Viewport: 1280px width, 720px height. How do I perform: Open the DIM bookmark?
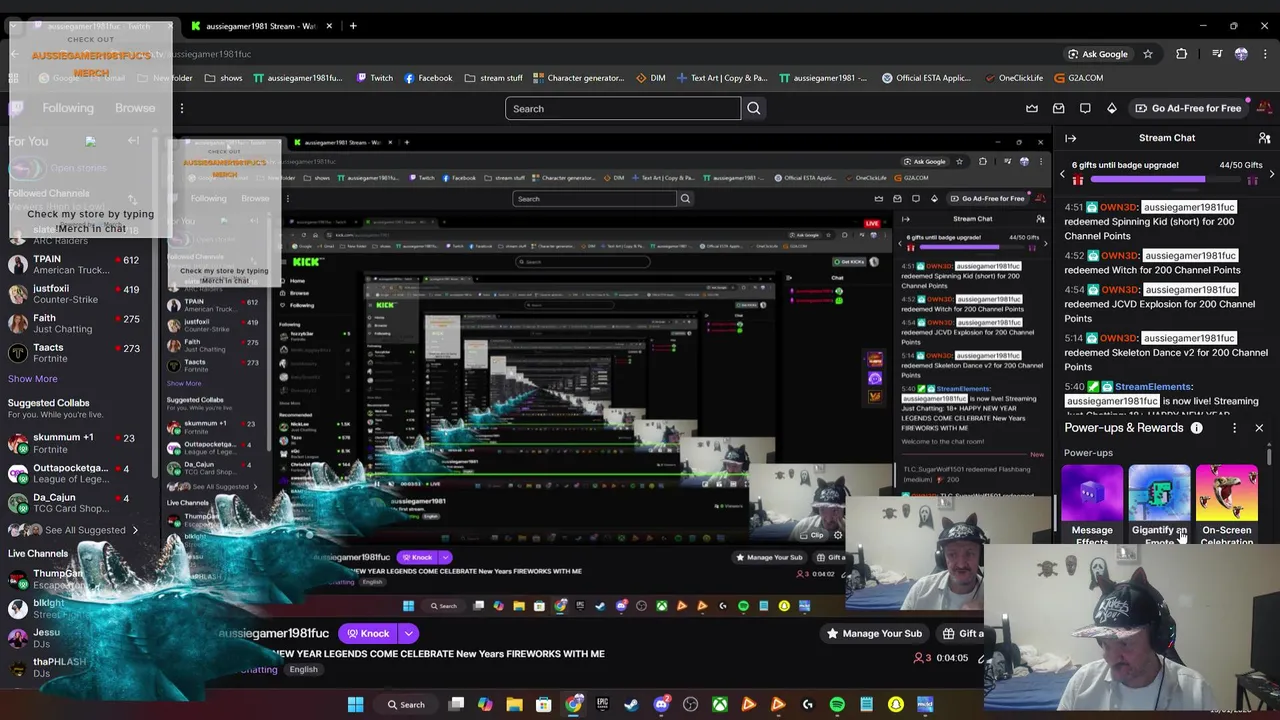click(650, 78)
